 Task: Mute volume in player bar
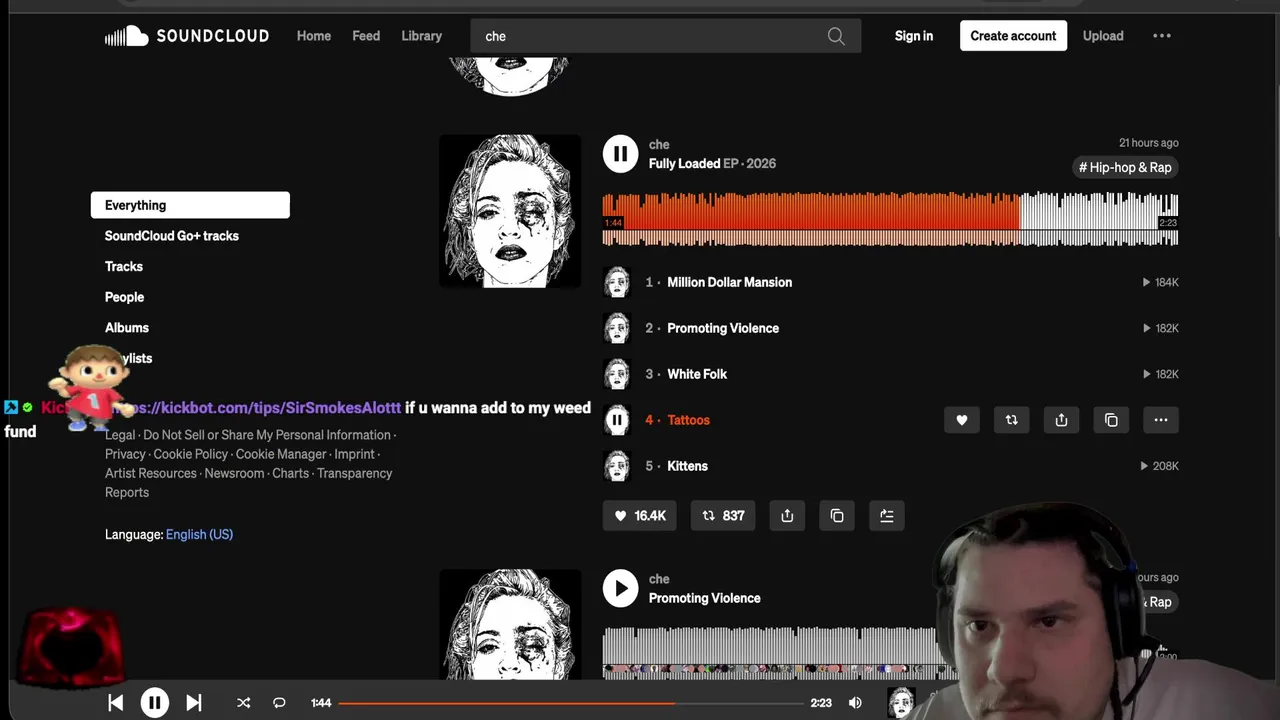[855, 703]
